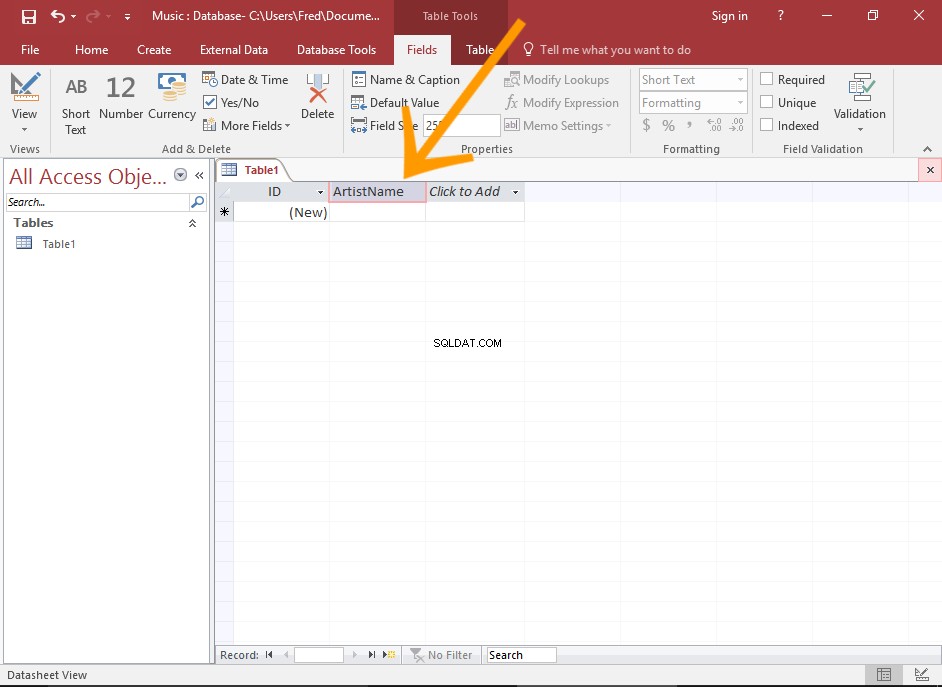Enable the Indexed checkbox
This screenshot has width=942, height=687.
click(767, 125)
